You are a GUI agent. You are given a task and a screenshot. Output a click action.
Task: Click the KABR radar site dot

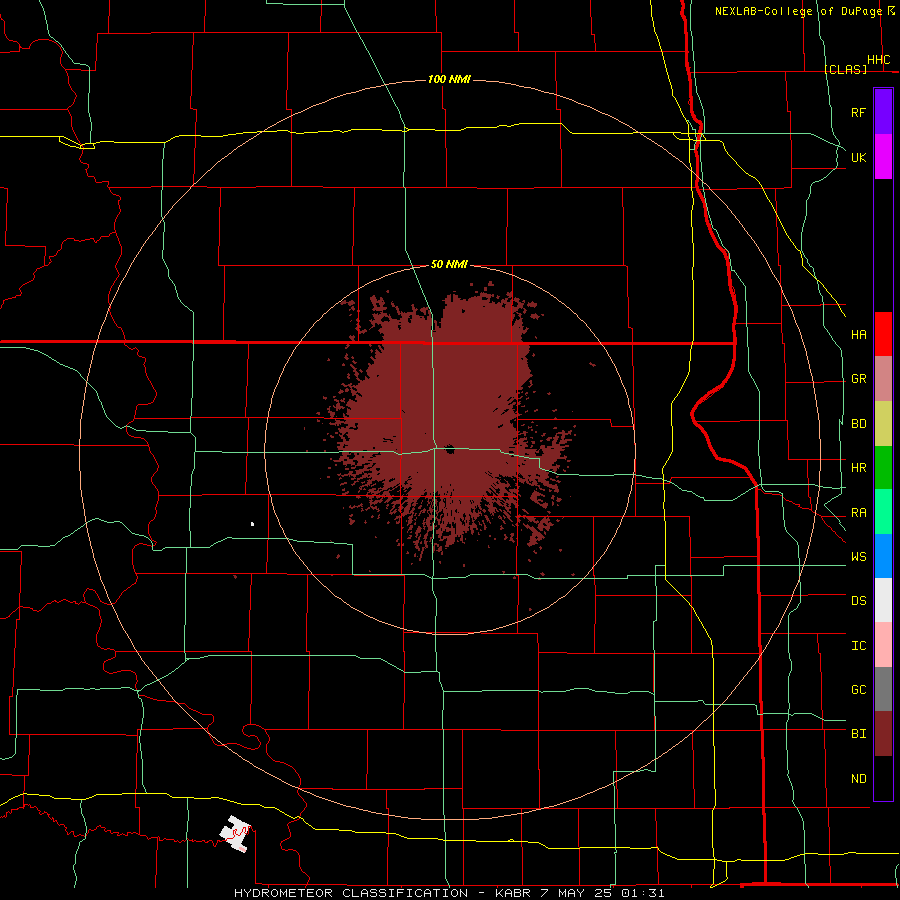(x=449, y=449)
